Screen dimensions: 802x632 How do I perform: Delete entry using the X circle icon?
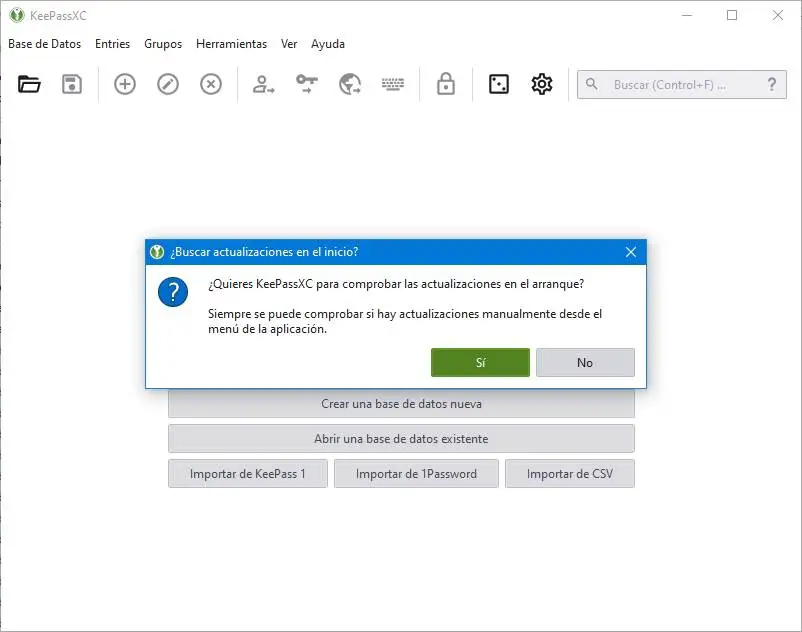(x=211, y=84)
